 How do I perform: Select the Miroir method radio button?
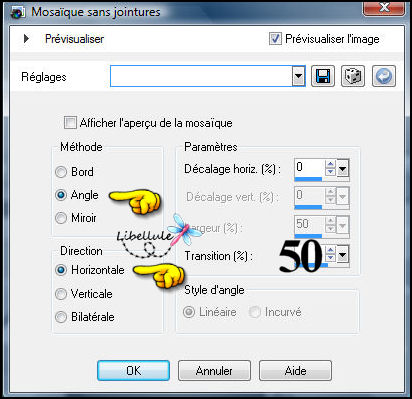click(61, 218)
